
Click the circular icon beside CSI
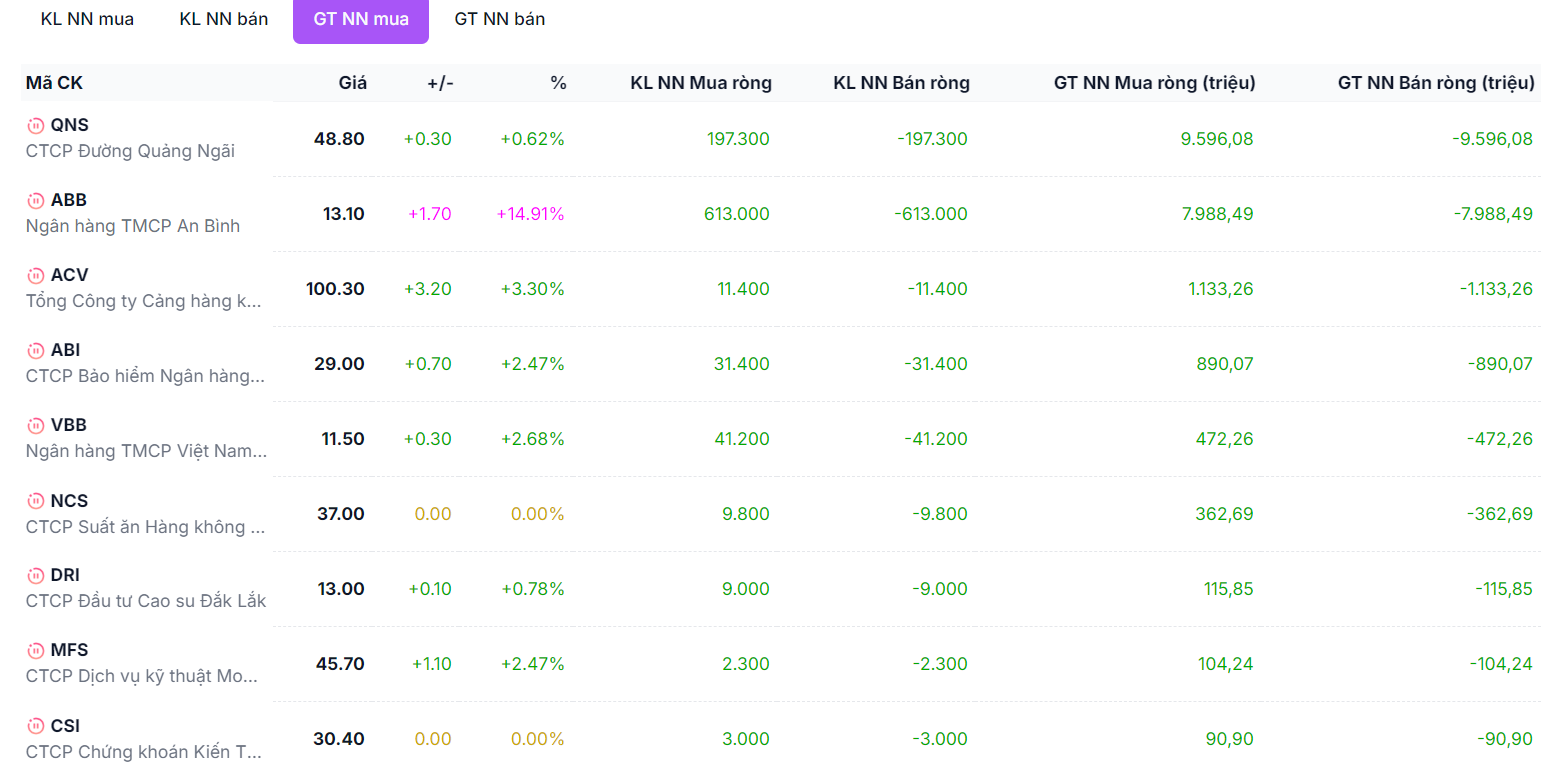35,726
